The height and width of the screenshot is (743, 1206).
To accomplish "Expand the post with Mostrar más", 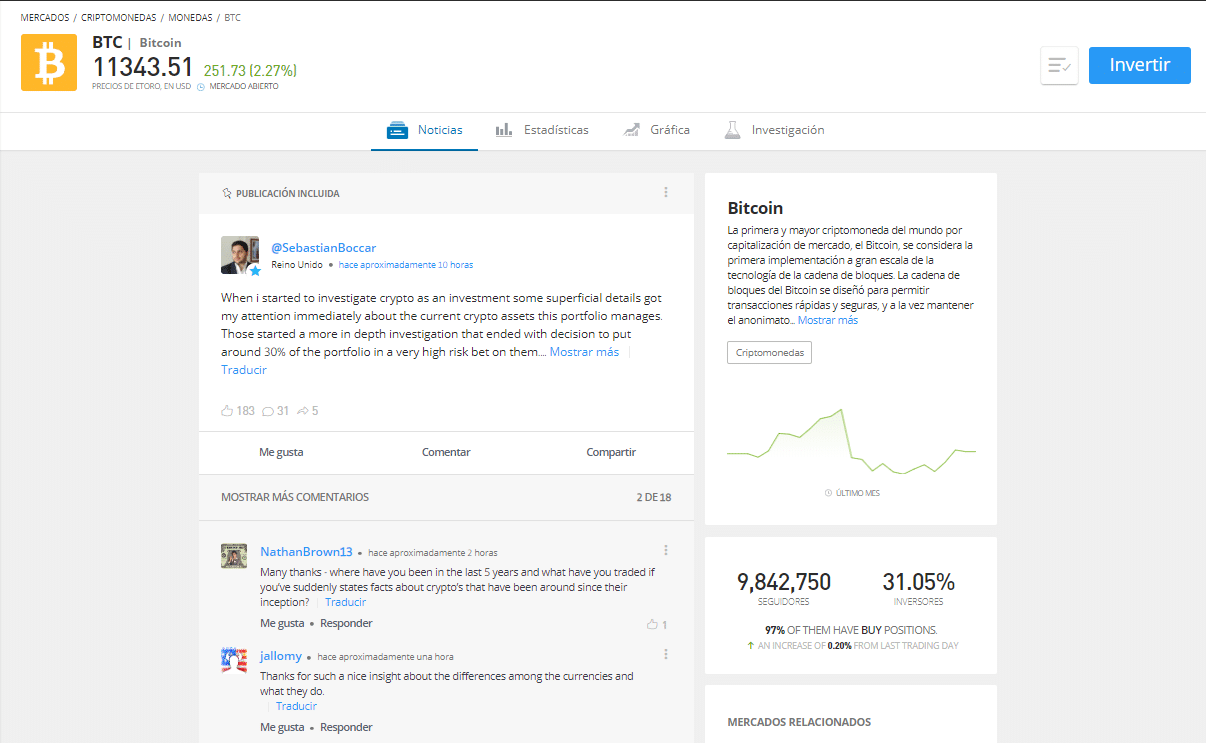I will [x=584, y=352].
